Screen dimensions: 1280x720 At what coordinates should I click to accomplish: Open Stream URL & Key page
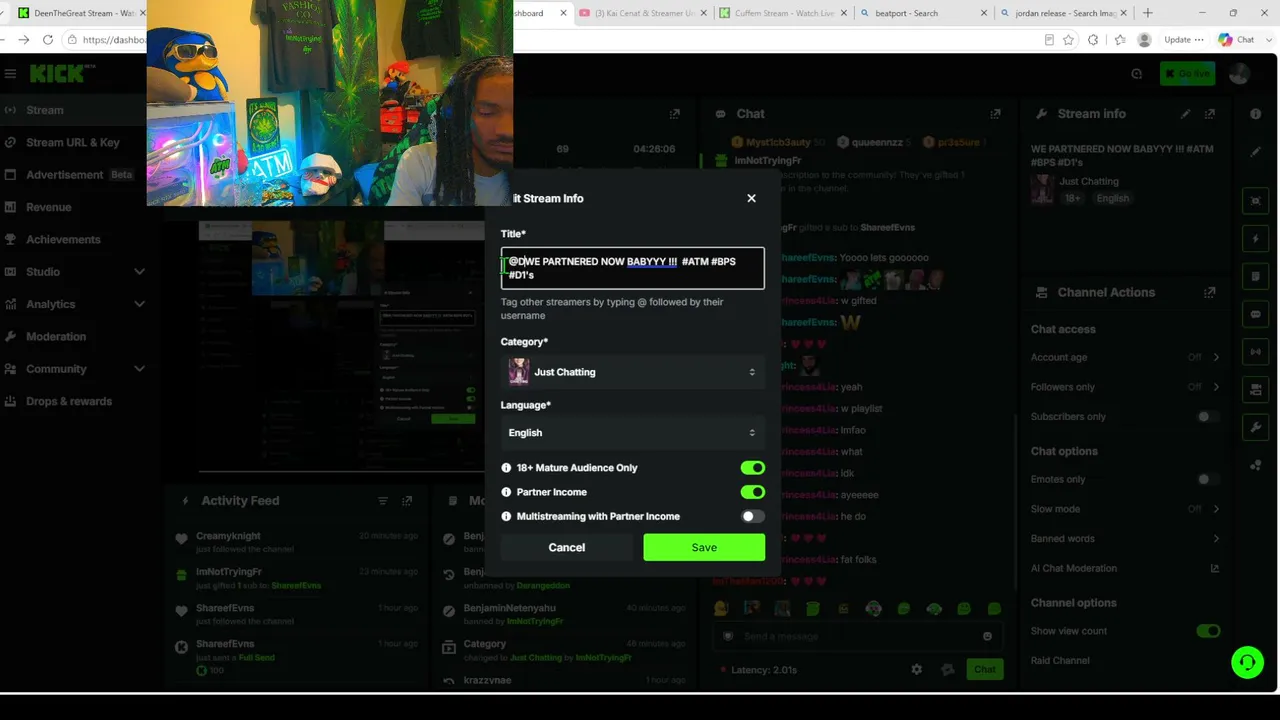click(x=73, y=142)
